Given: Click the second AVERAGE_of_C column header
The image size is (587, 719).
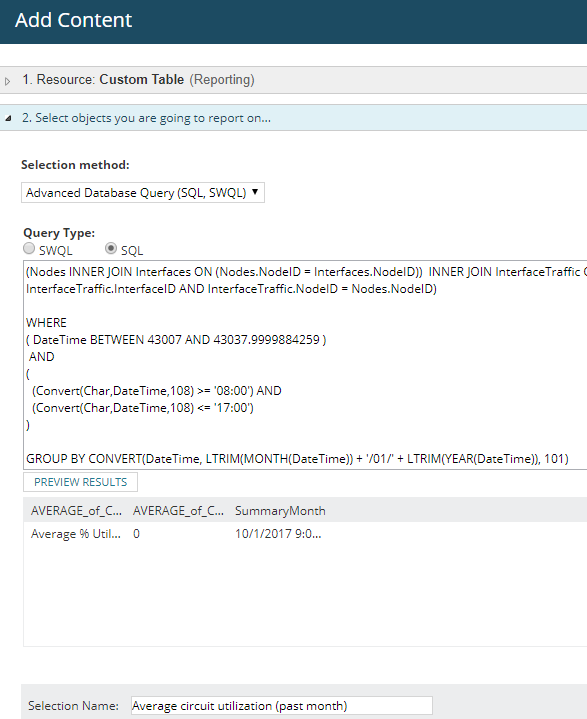Looking at the screenshot, I should 178,511.
